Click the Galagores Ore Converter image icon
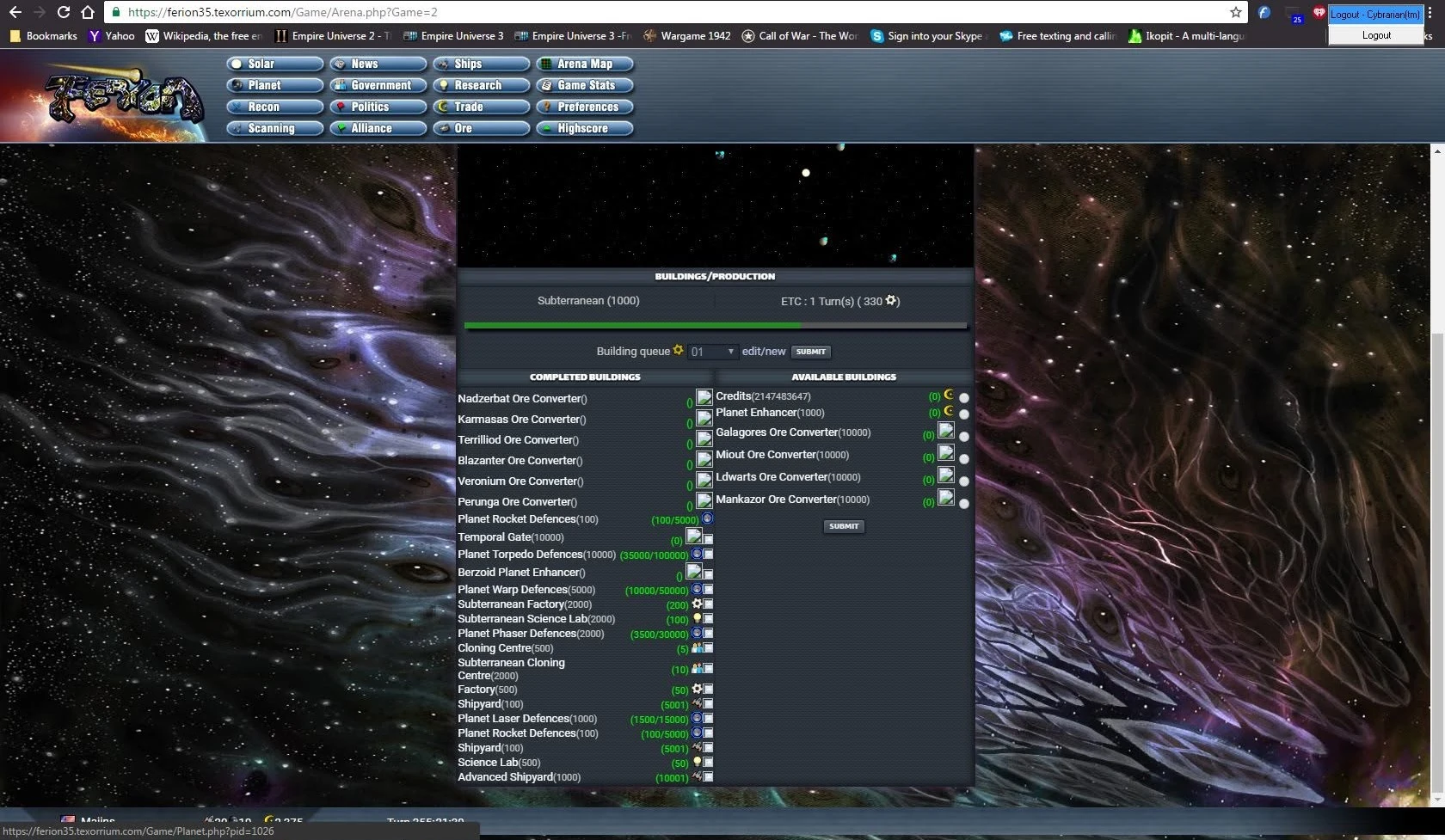The image size is (1445, 840). (x=945, y=431)
